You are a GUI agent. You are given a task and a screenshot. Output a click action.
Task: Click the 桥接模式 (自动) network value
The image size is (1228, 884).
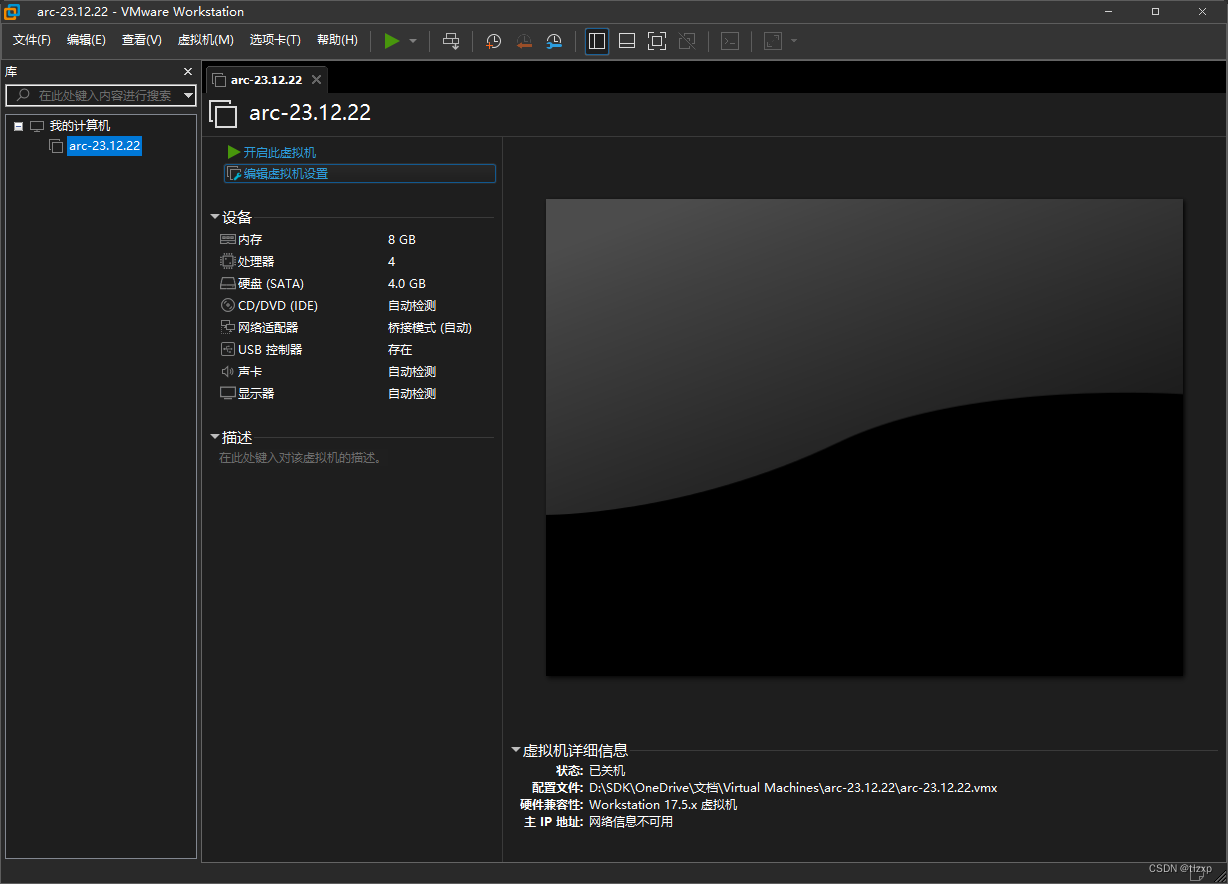click(x=430, y=328)
